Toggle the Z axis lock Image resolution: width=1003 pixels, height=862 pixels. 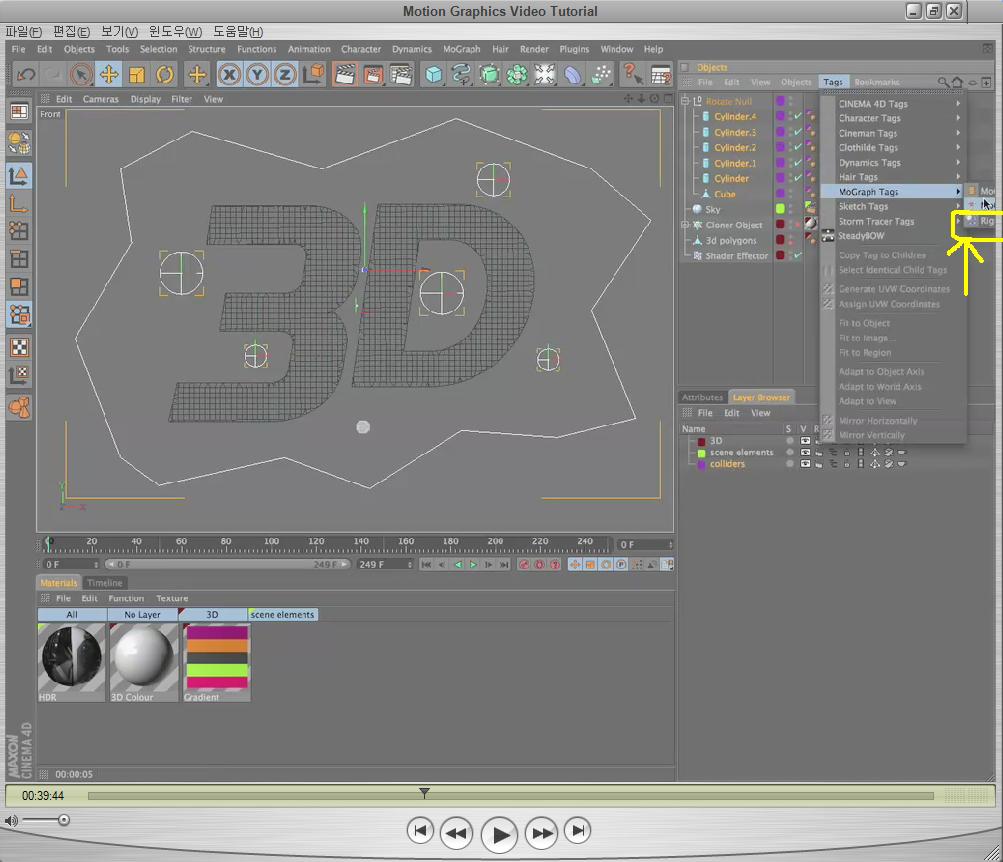tap(285, 75)
